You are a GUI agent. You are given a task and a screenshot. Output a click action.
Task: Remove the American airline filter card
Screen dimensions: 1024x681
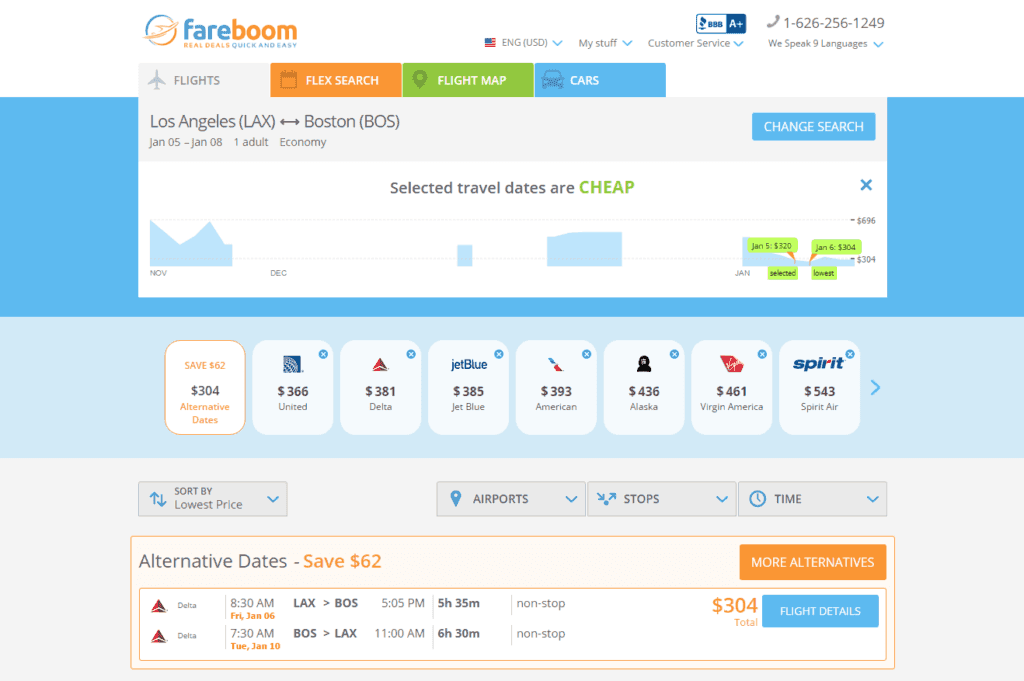coord(586,354)
